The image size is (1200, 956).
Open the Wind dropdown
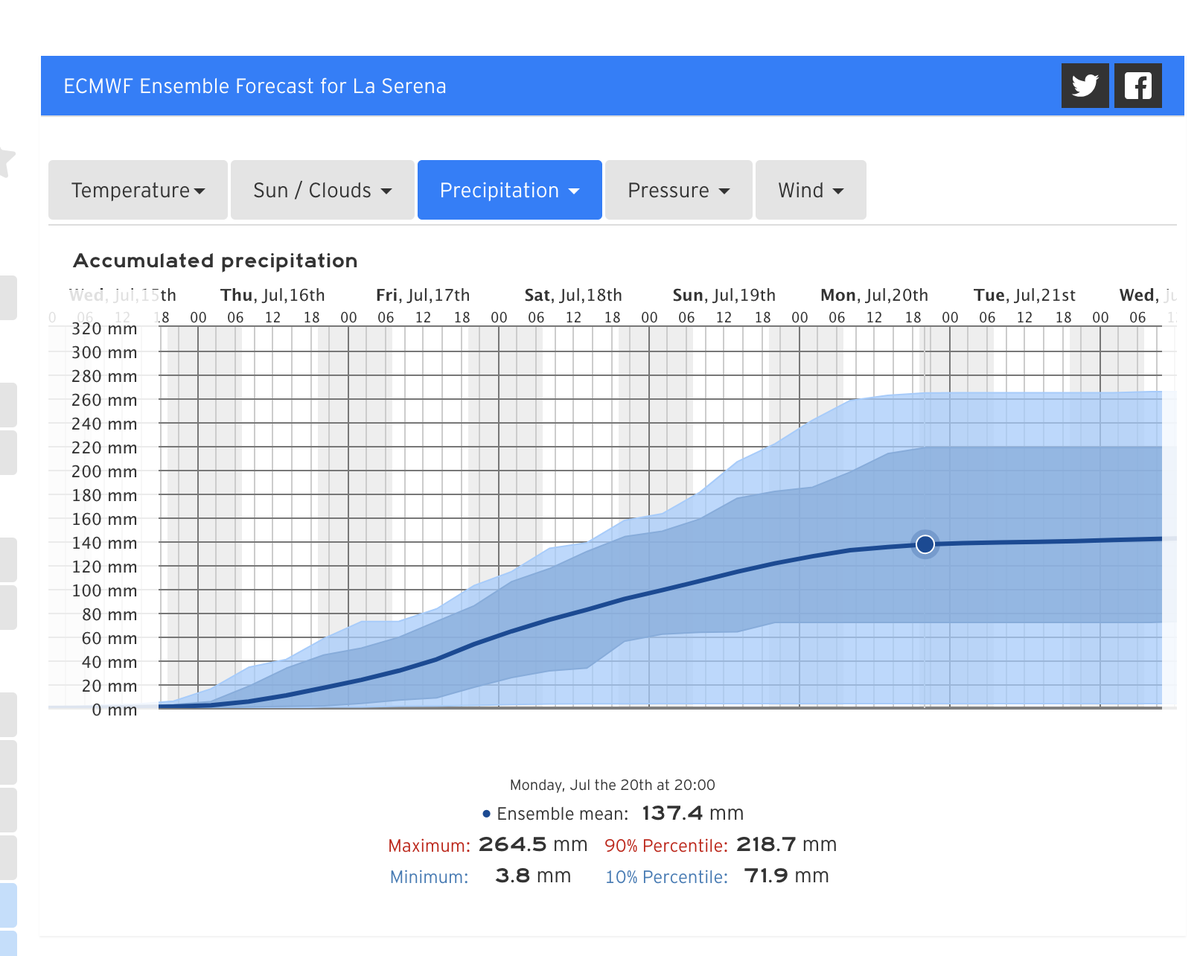pos(811,190)
